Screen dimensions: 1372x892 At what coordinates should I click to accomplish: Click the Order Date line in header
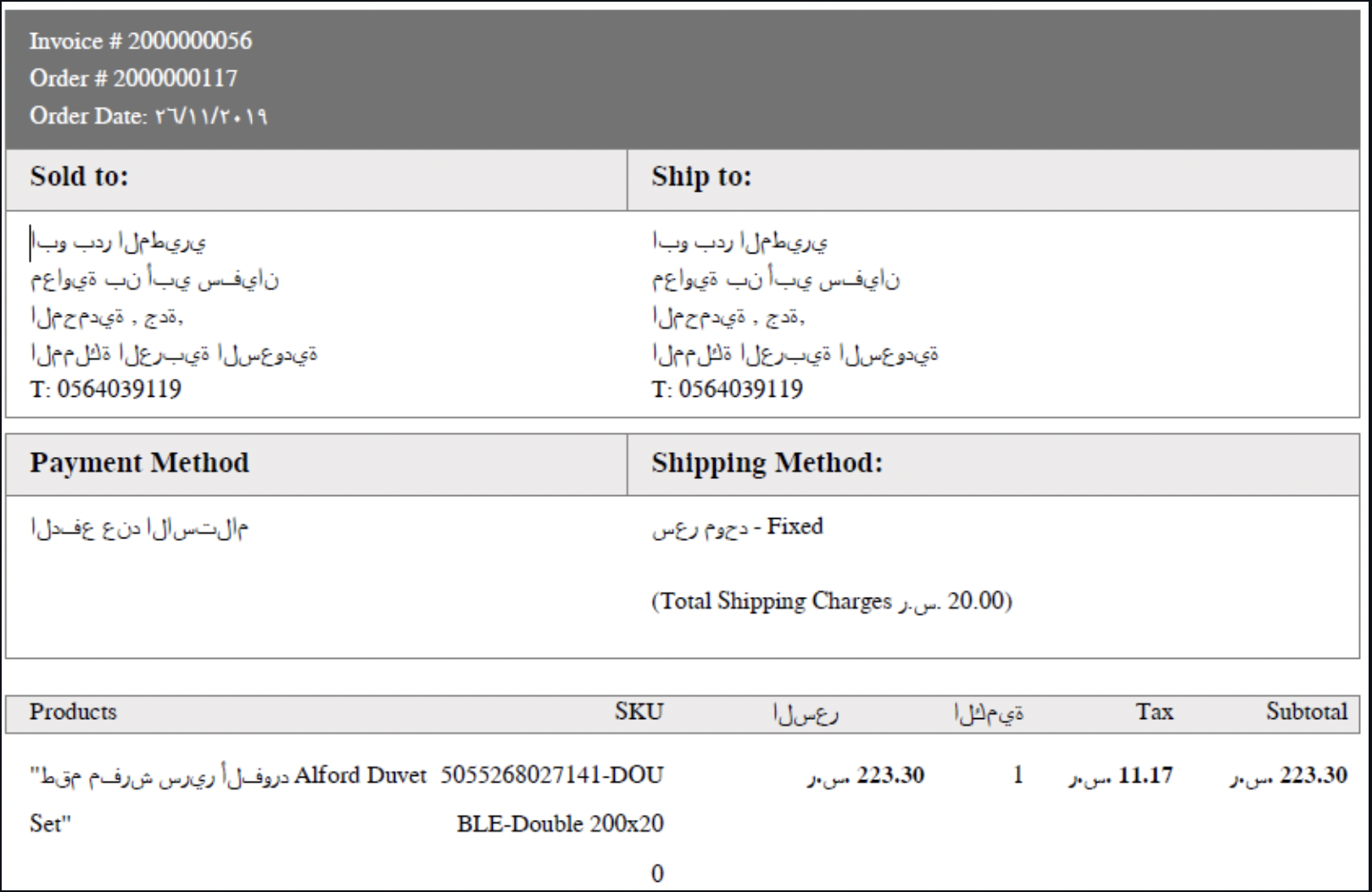(x=148, y=115)
